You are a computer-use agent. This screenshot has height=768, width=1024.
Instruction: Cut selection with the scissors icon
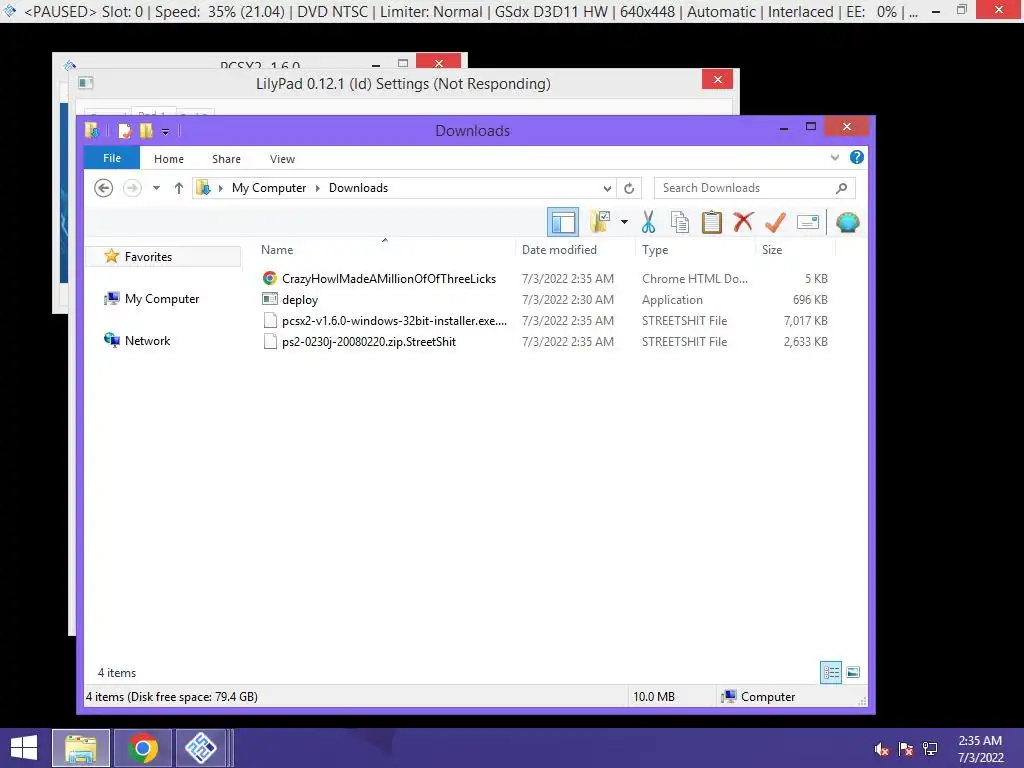[x=648, y=222]
